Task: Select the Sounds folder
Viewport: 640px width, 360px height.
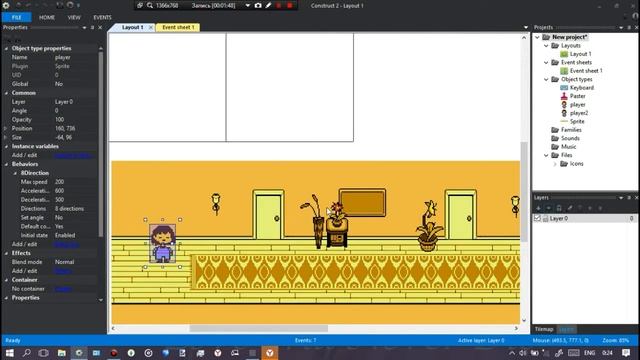Action: click(x=570, y=138)
